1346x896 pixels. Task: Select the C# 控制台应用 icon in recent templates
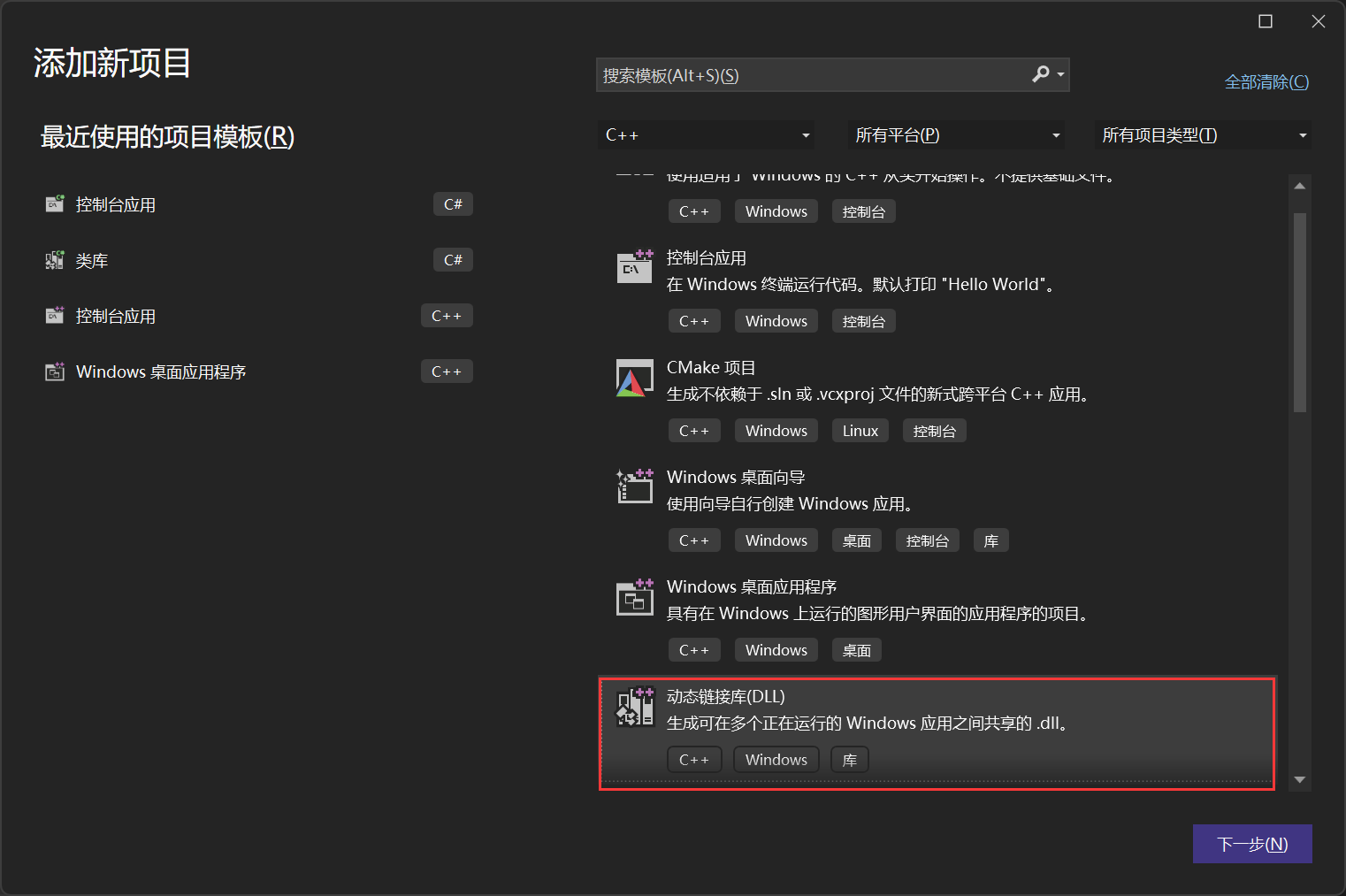[54, 203]
